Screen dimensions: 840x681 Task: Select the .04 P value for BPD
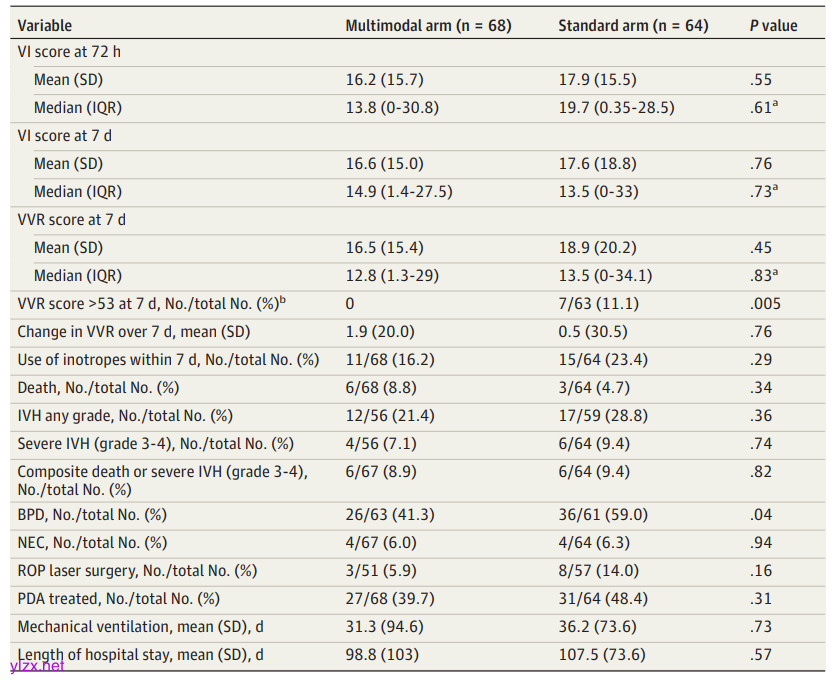click(762, 515)
